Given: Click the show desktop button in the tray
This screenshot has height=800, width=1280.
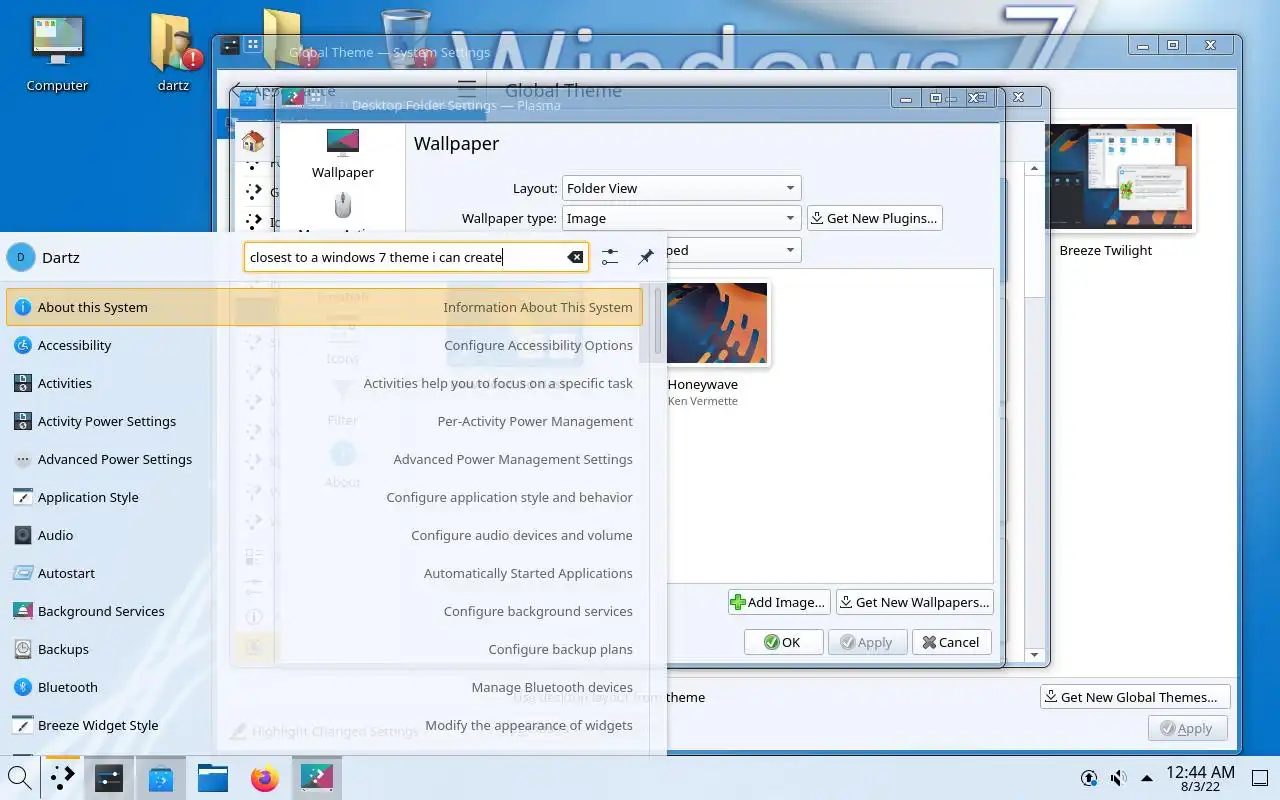Looking at the screenshot, I should click(x=1258, y=778).
